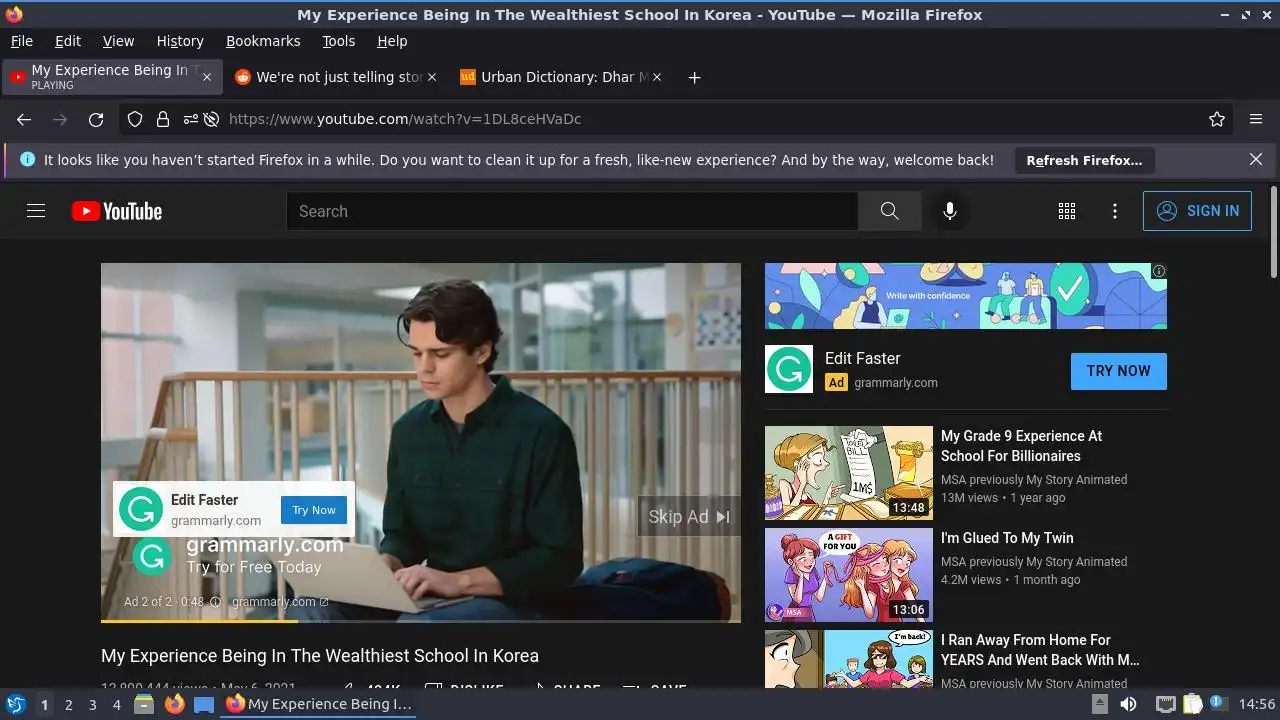The image size is (1280, 720).
Task: Close the YouTube playing tab
Action: click(207, 77)
